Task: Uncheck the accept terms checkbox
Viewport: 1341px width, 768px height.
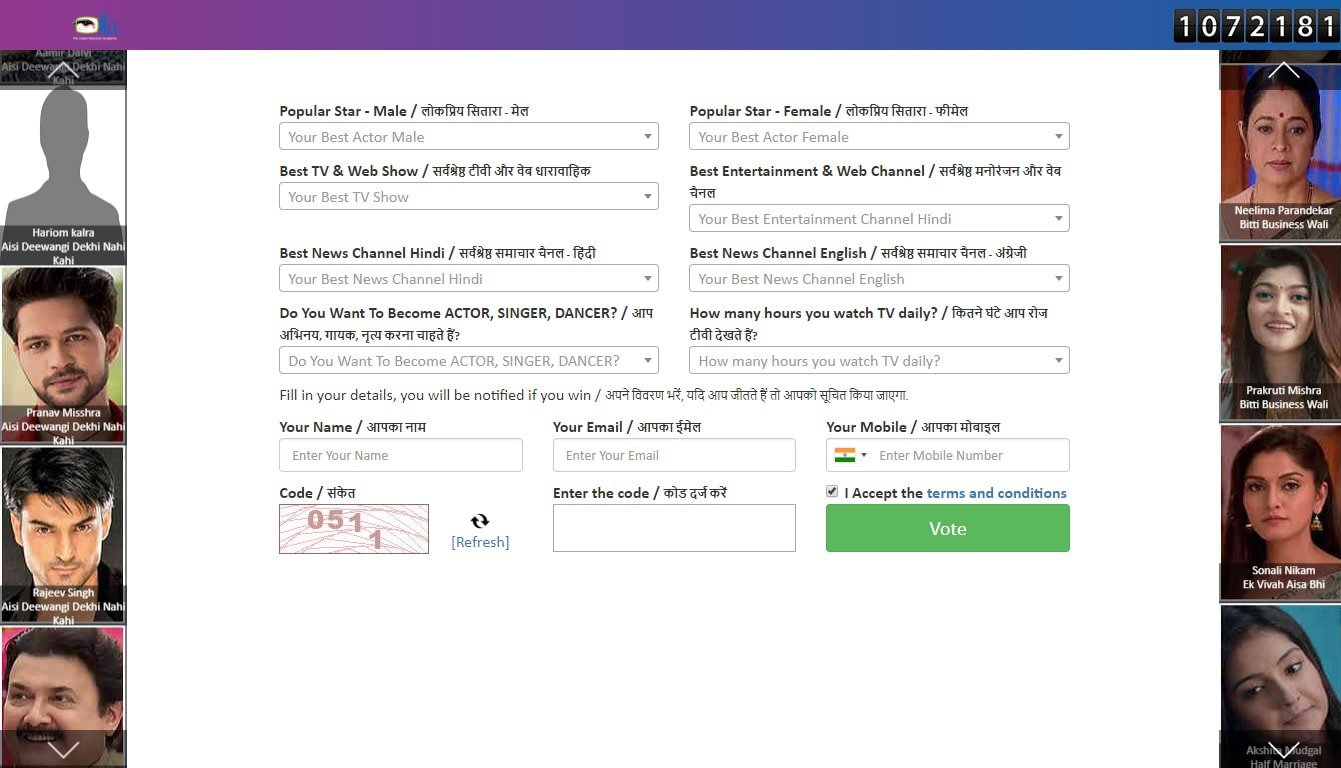Action: point(832,492)
